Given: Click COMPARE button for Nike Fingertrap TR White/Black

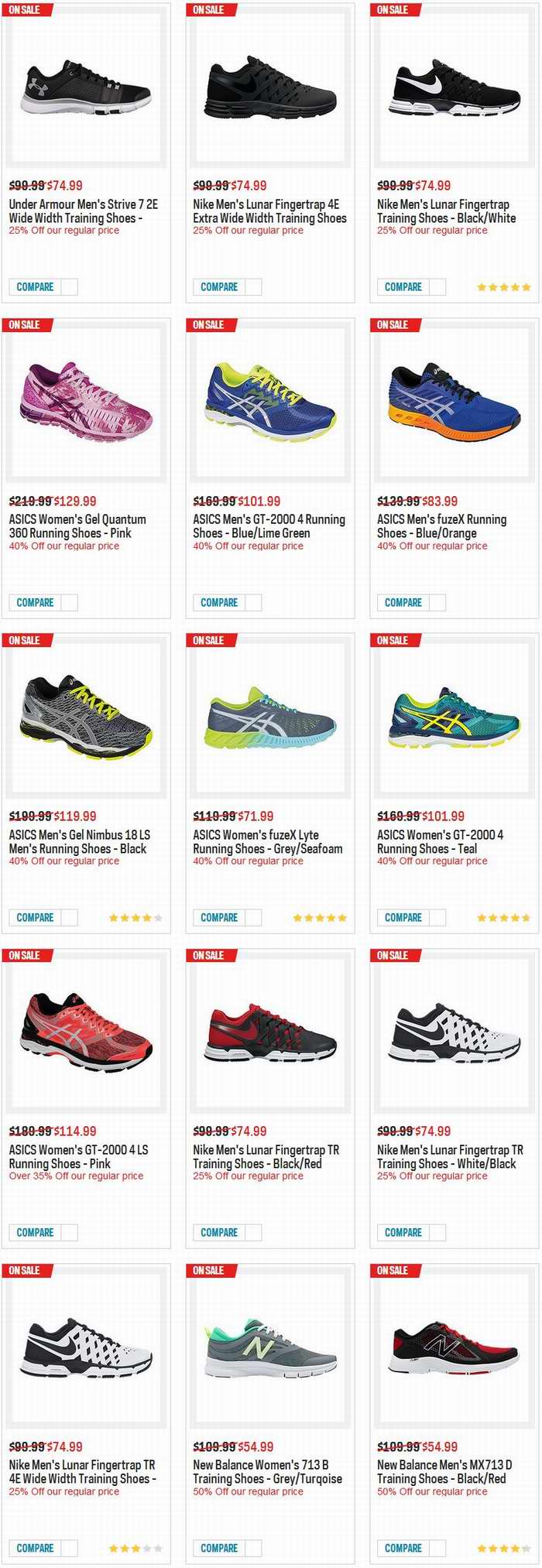Looking at the screenshot, I should click(403, 1233).
